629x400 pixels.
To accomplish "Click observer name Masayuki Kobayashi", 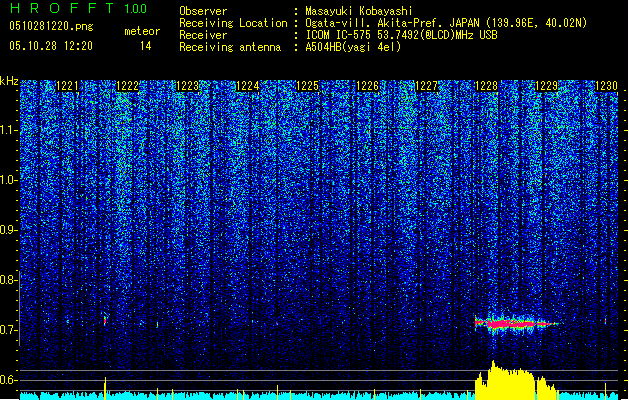I will 359,11.
